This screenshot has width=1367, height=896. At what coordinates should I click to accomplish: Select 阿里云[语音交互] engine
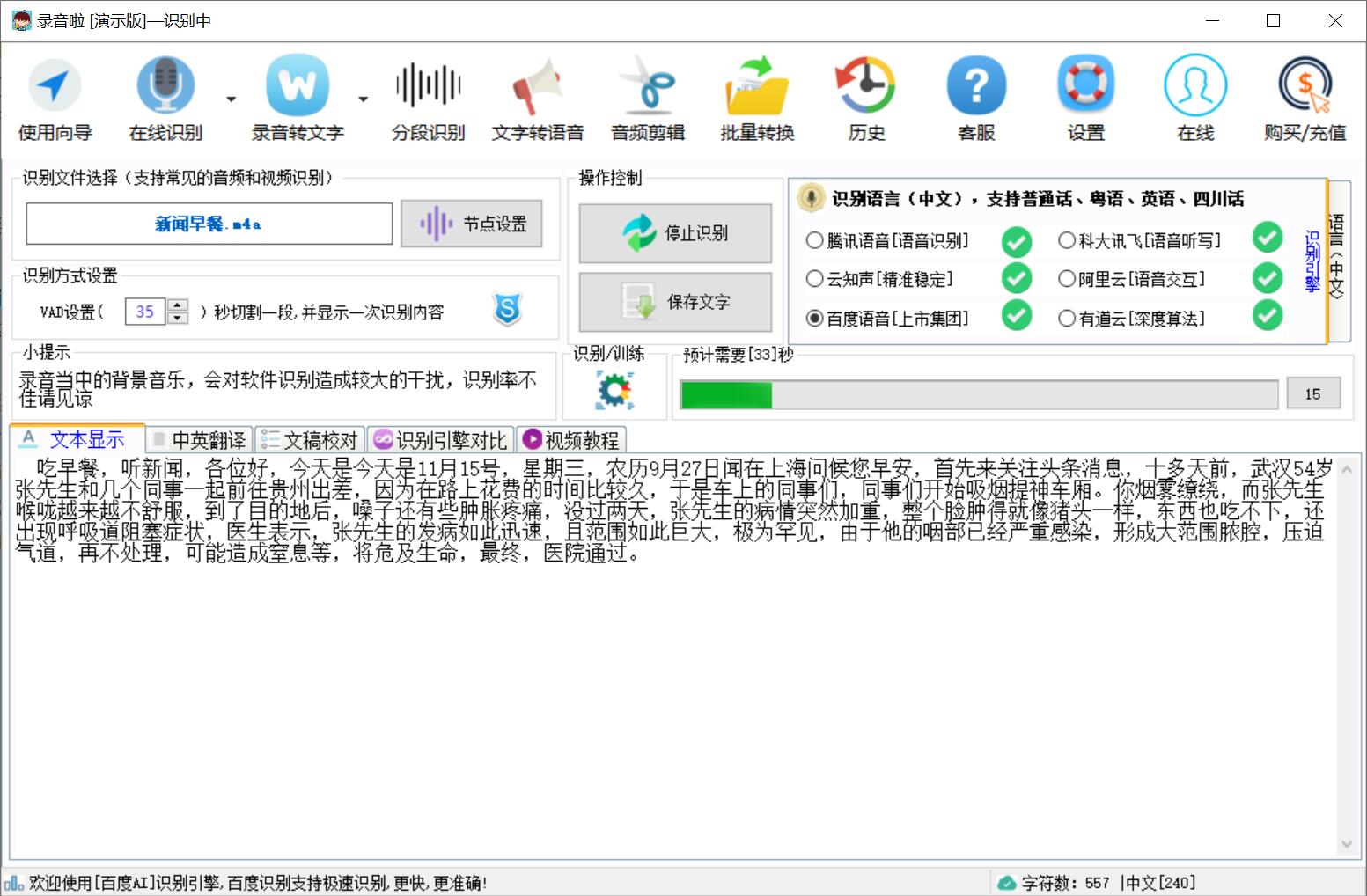1132,279
